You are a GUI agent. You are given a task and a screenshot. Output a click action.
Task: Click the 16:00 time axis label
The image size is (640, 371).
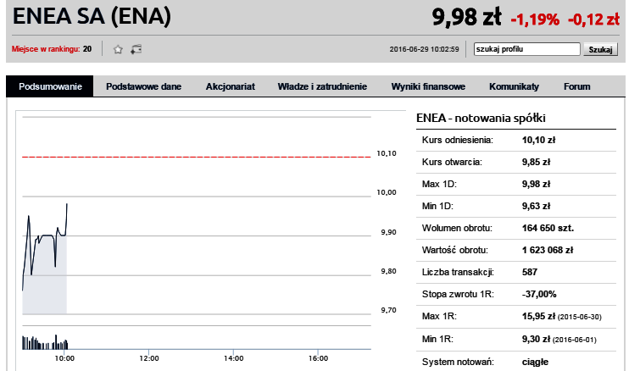coord(318,358)
